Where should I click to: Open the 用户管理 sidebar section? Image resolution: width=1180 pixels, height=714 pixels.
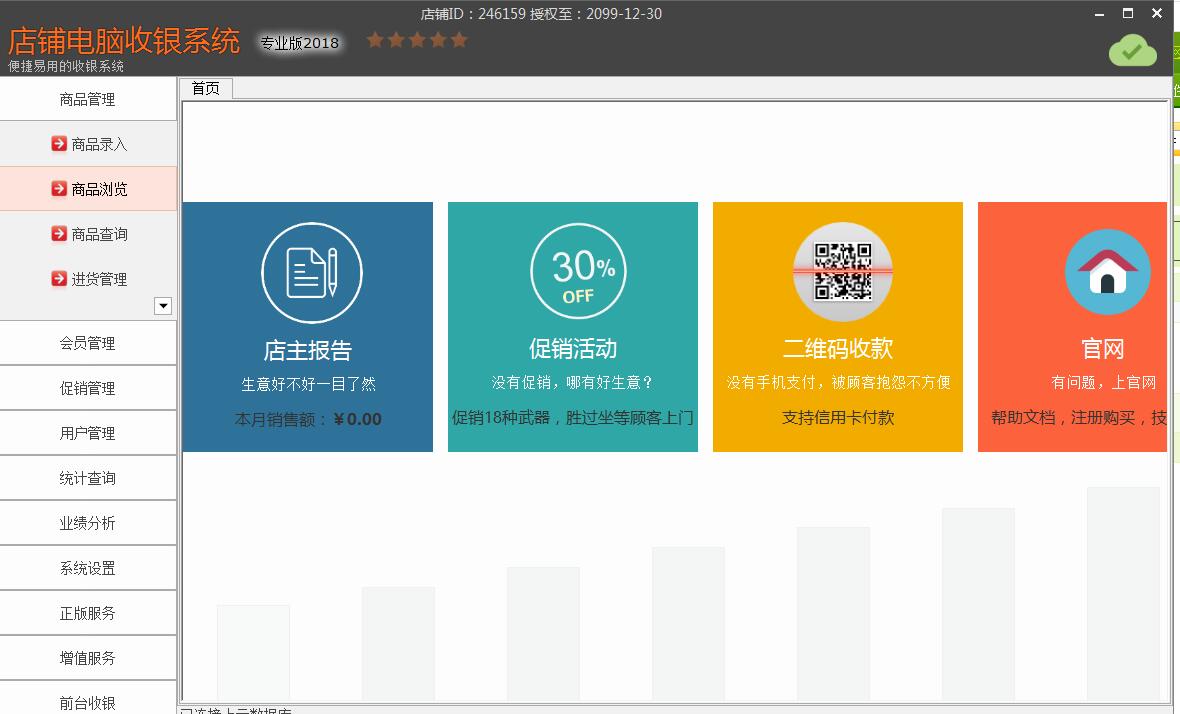coord(88,433)
